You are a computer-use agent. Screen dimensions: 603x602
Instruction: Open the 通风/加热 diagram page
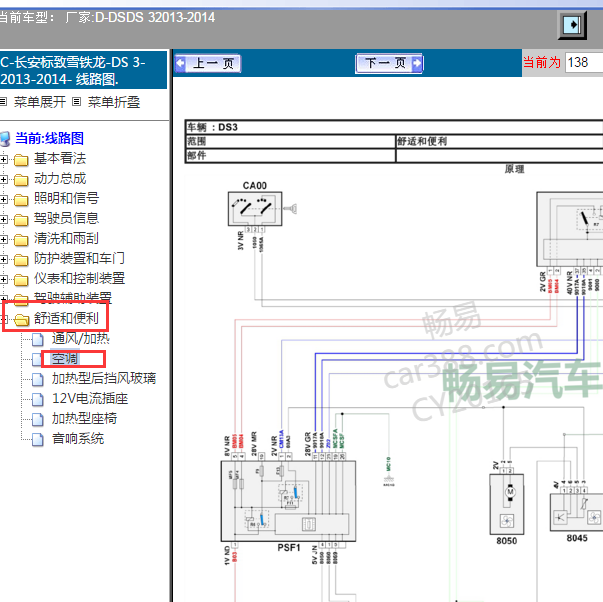81,339
